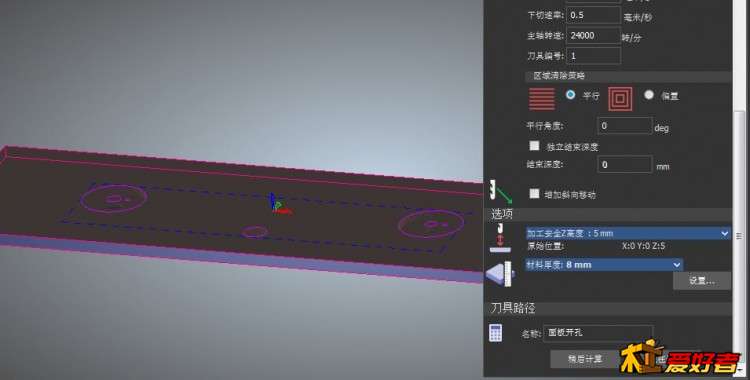Click the material thickness block icon
Image resolution: width=750 pixels, height=380 pixels.
500,274
